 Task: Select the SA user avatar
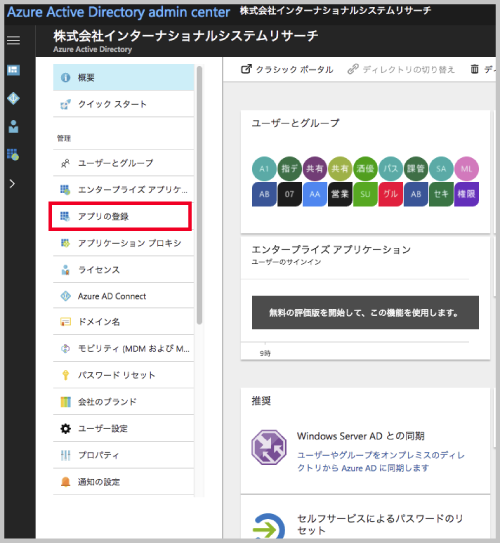click(x=441, y=169)
